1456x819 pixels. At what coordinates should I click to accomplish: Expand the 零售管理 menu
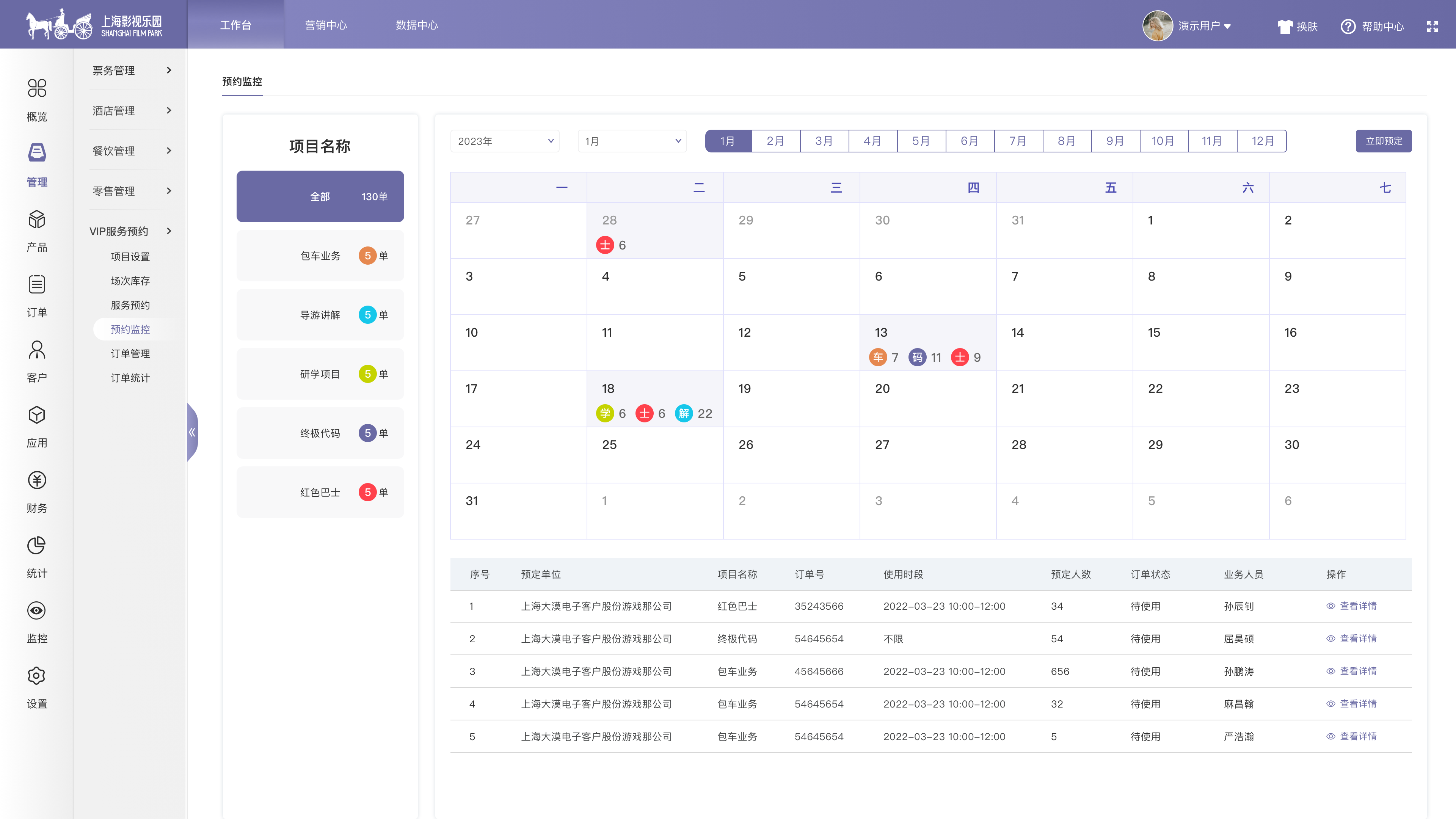coord(130,190)
